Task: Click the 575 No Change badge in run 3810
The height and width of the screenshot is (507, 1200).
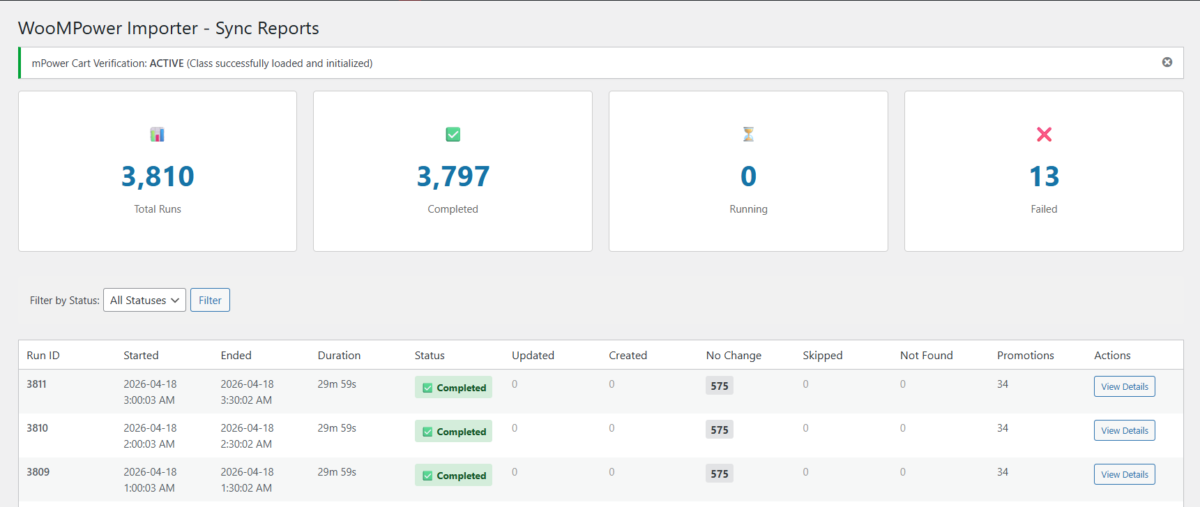Action: 719,429
